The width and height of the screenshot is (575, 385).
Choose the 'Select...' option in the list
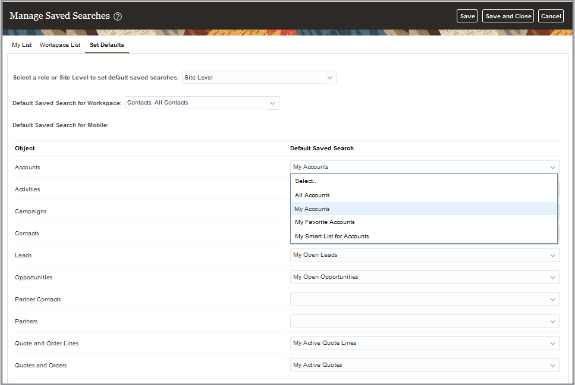[424, 181]
